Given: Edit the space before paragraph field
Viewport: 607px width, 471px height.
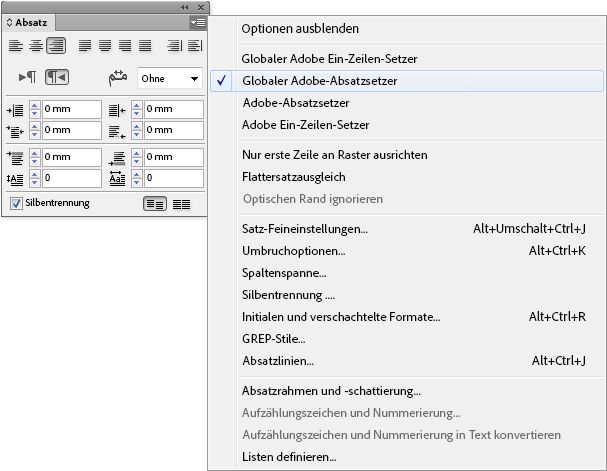Looking at the screenshot, I should (72, 157).
